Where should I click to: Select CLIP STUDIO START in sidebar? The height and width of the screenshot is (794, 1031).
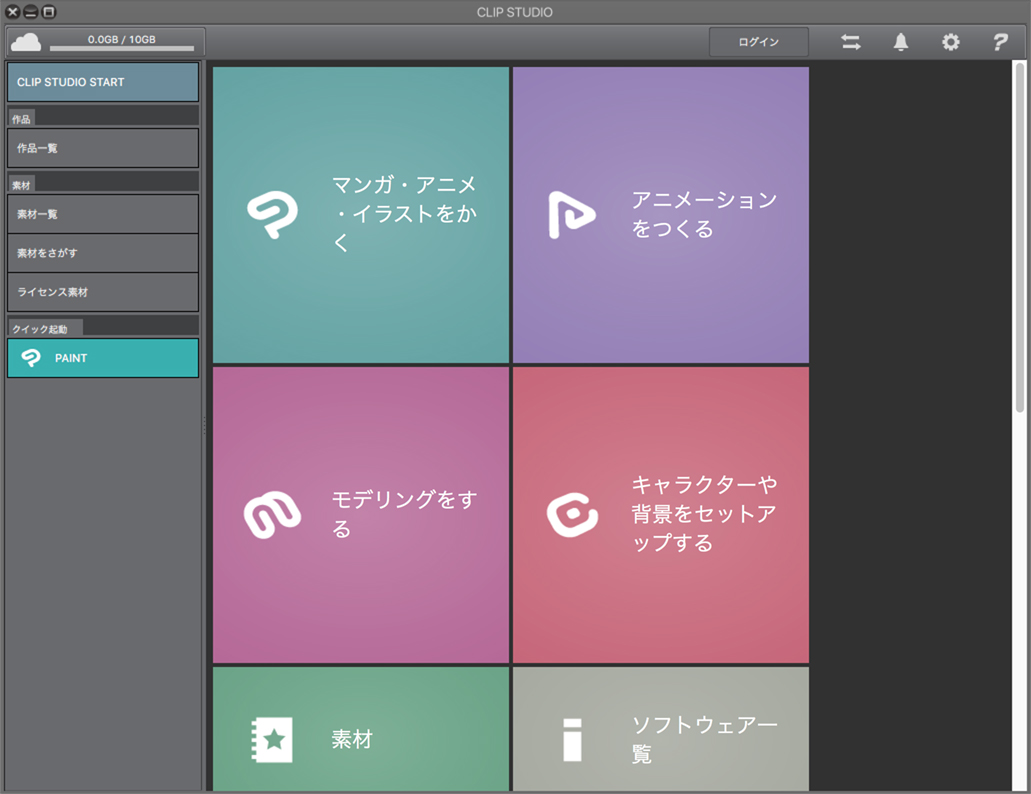coord(103,82)
